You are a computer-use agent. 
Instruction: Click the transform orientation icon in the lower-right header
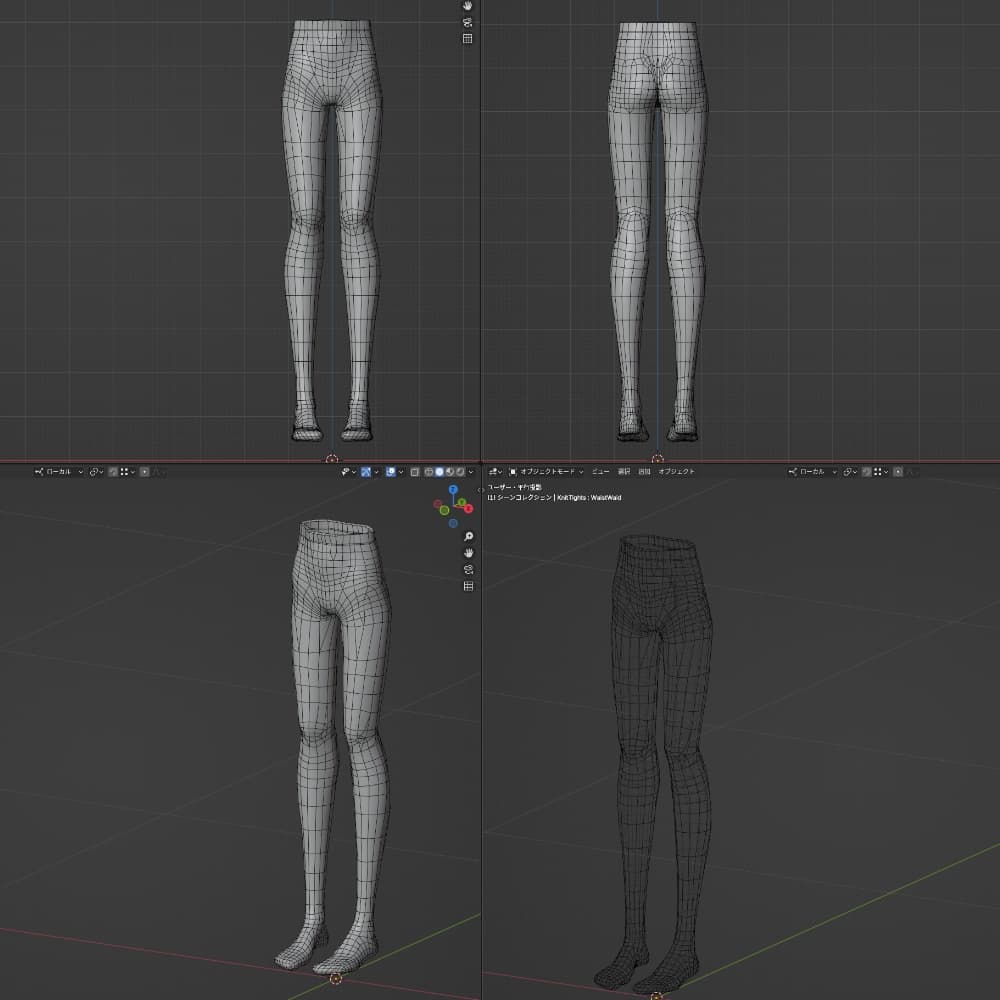[x=793, y=472]
